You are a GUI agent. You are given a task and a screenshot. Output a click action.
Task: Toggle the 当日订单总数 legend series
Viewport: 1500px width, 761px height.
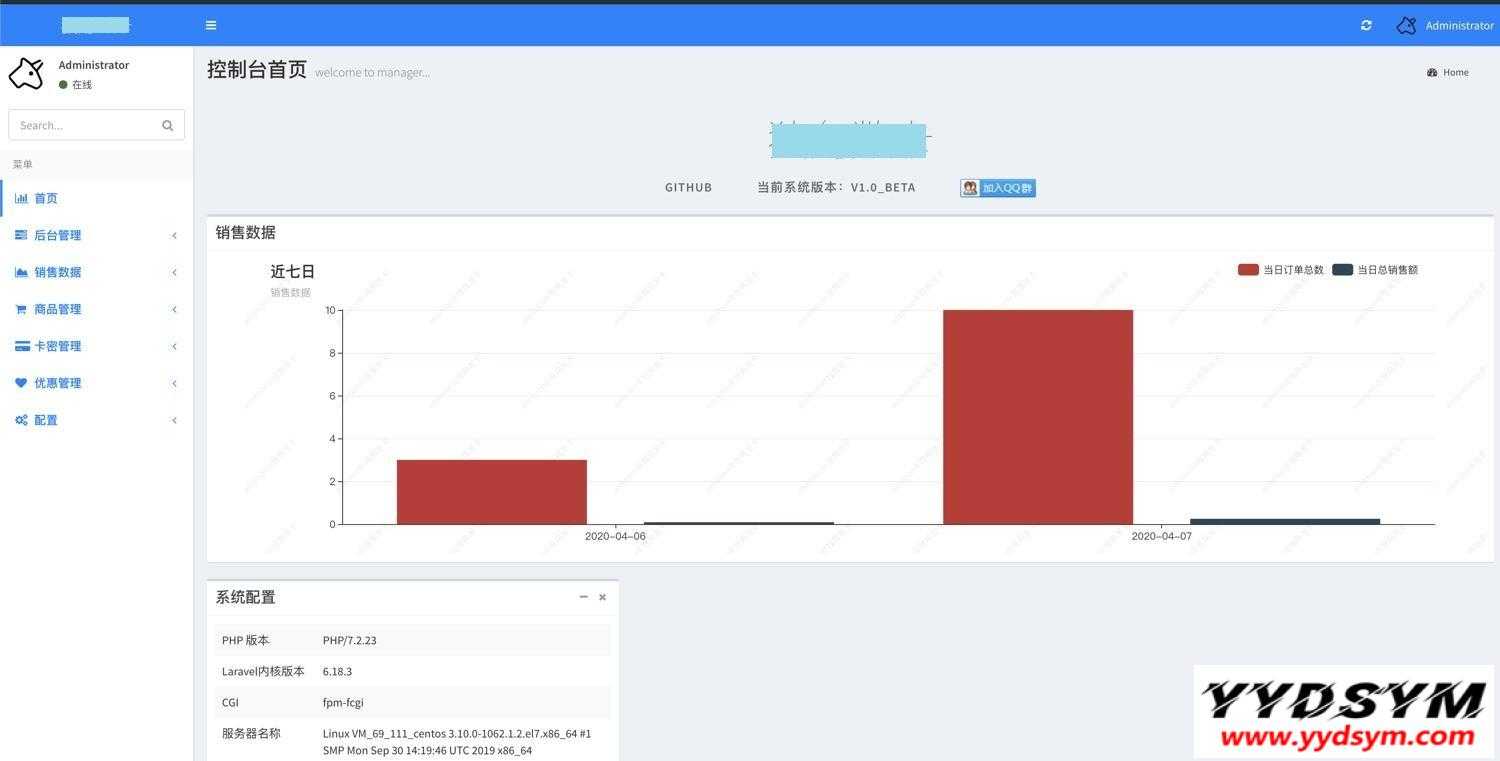tap(1280, 270)
